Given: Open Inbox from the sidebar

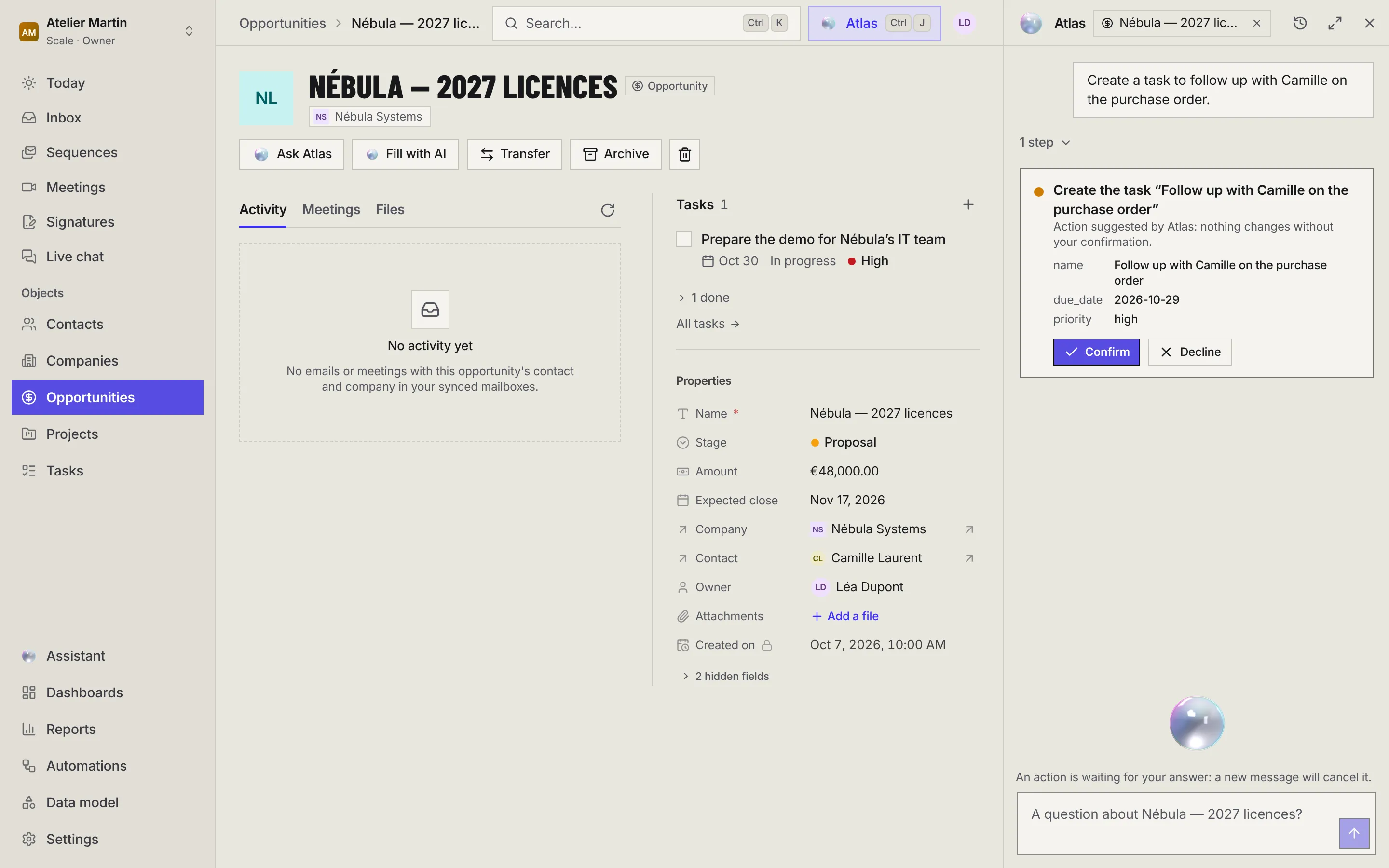Looking at the screenshot, I should tap(108, 118).
